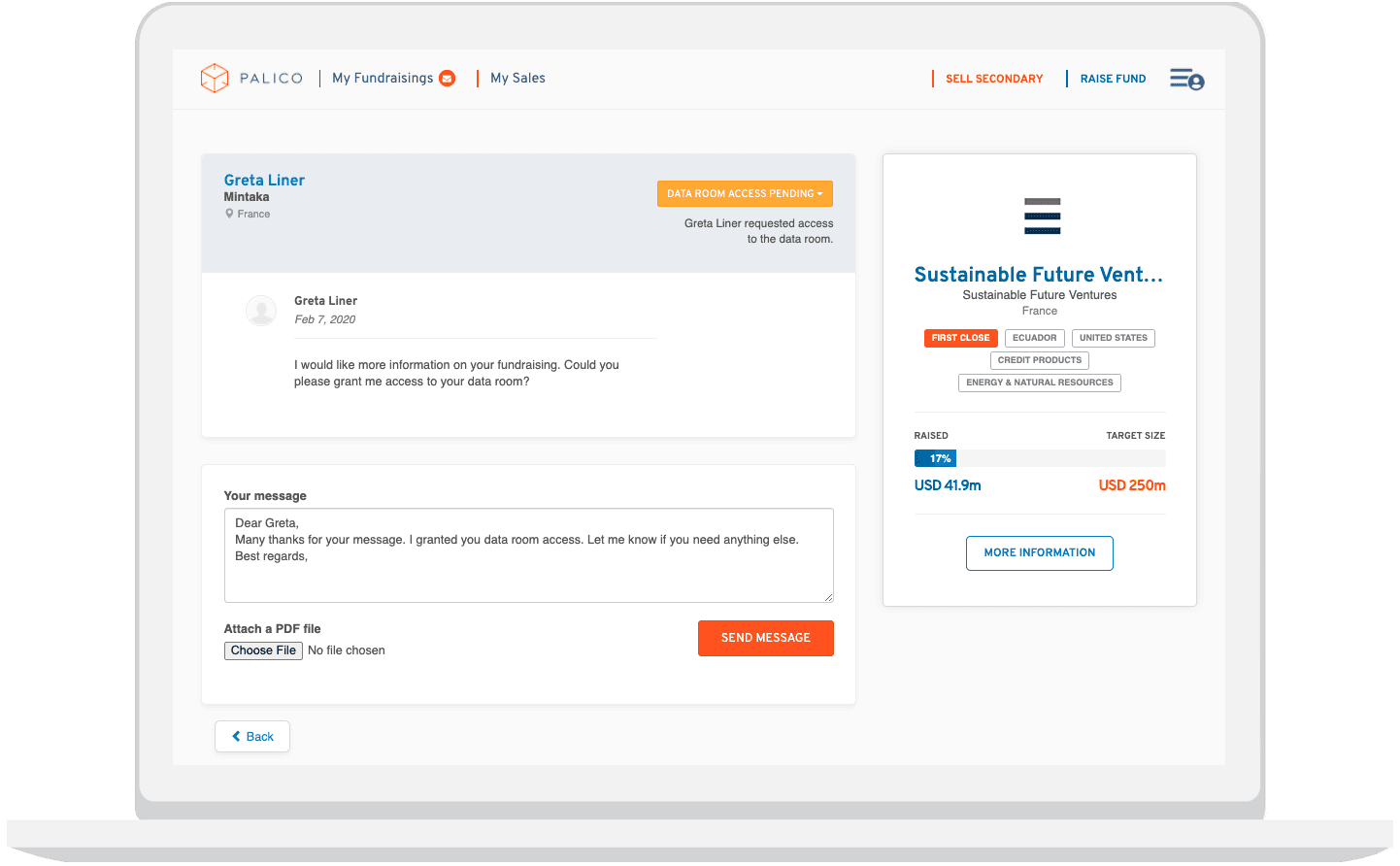Click the message text asking for data room access
Image resolution: width=1400 pixels, height=866 pixels.
tap(456, 373)
